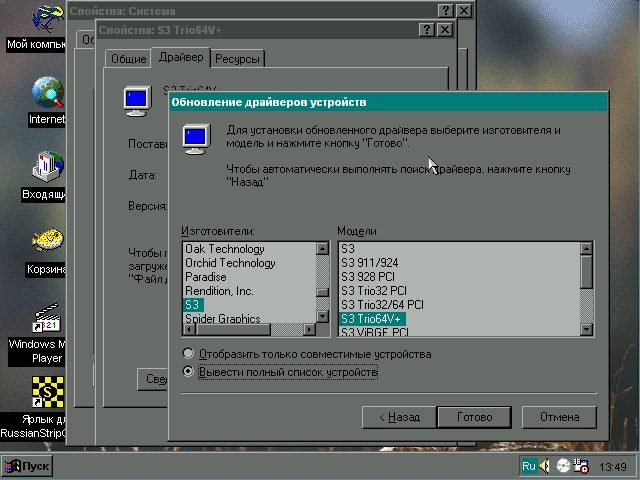640x480 pixels.
Task: Click the Start (Пуск) button
Action: 27,466
